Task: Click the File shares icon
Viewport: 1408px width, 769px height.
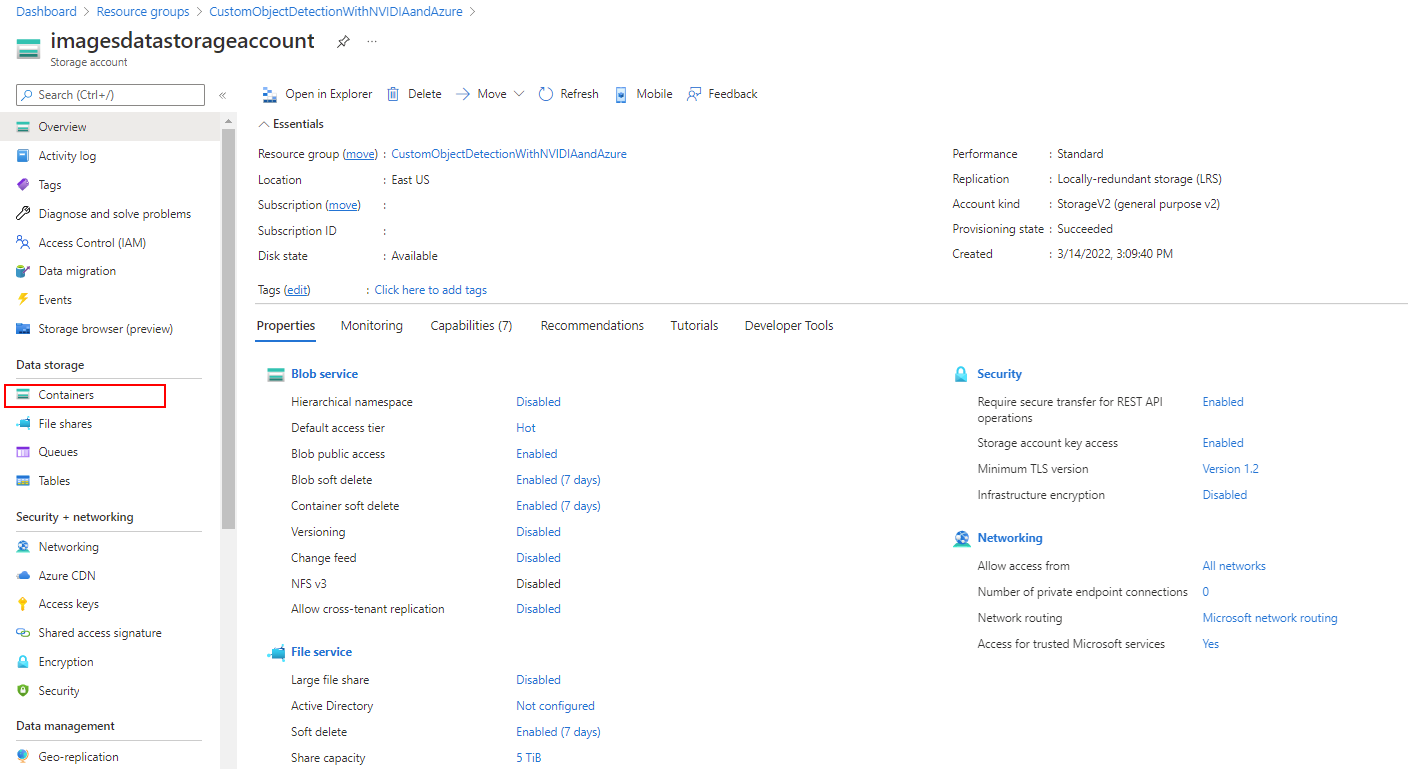Action: (23, 424)
